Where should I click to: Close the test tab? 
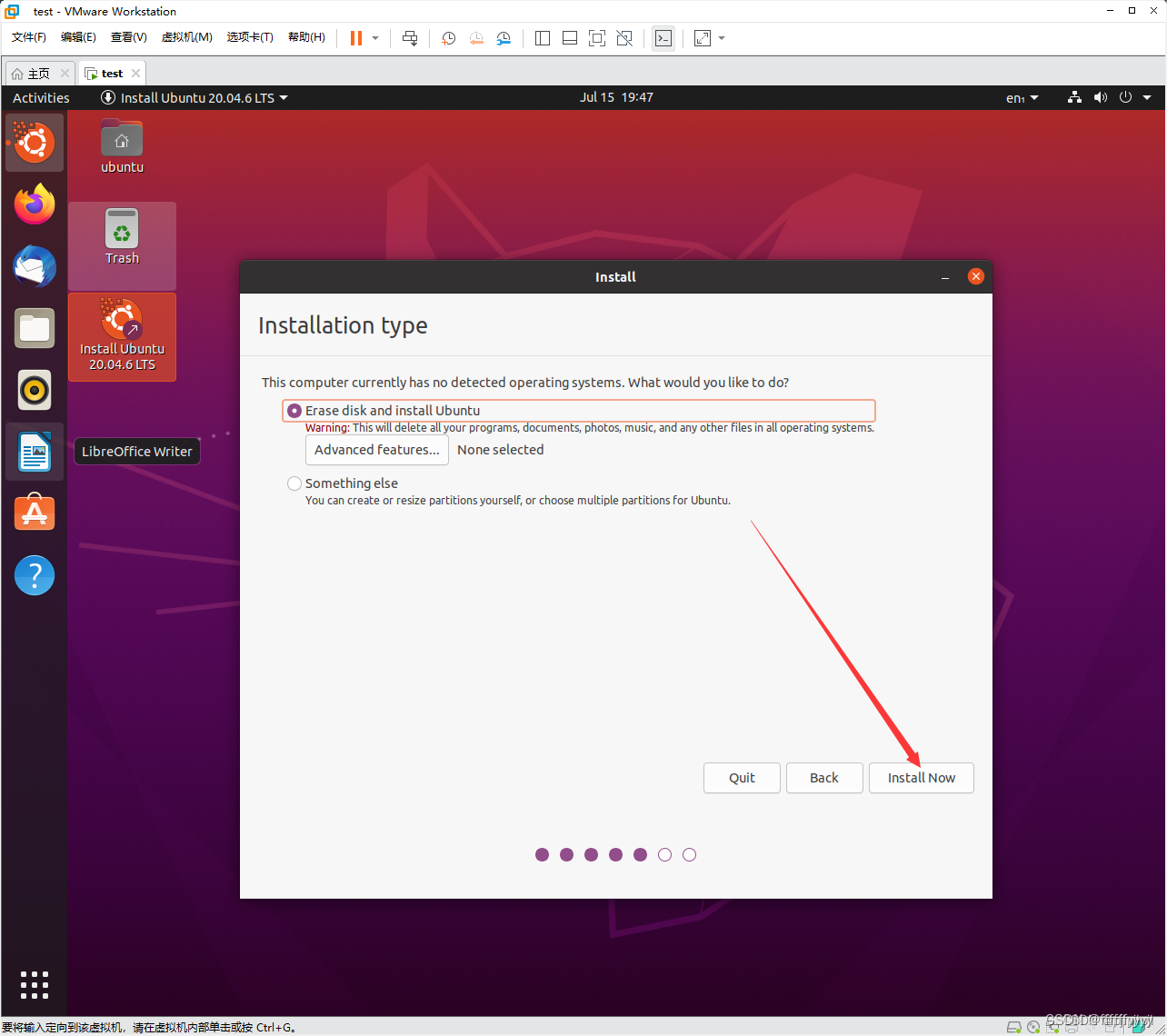coord(135,74)
